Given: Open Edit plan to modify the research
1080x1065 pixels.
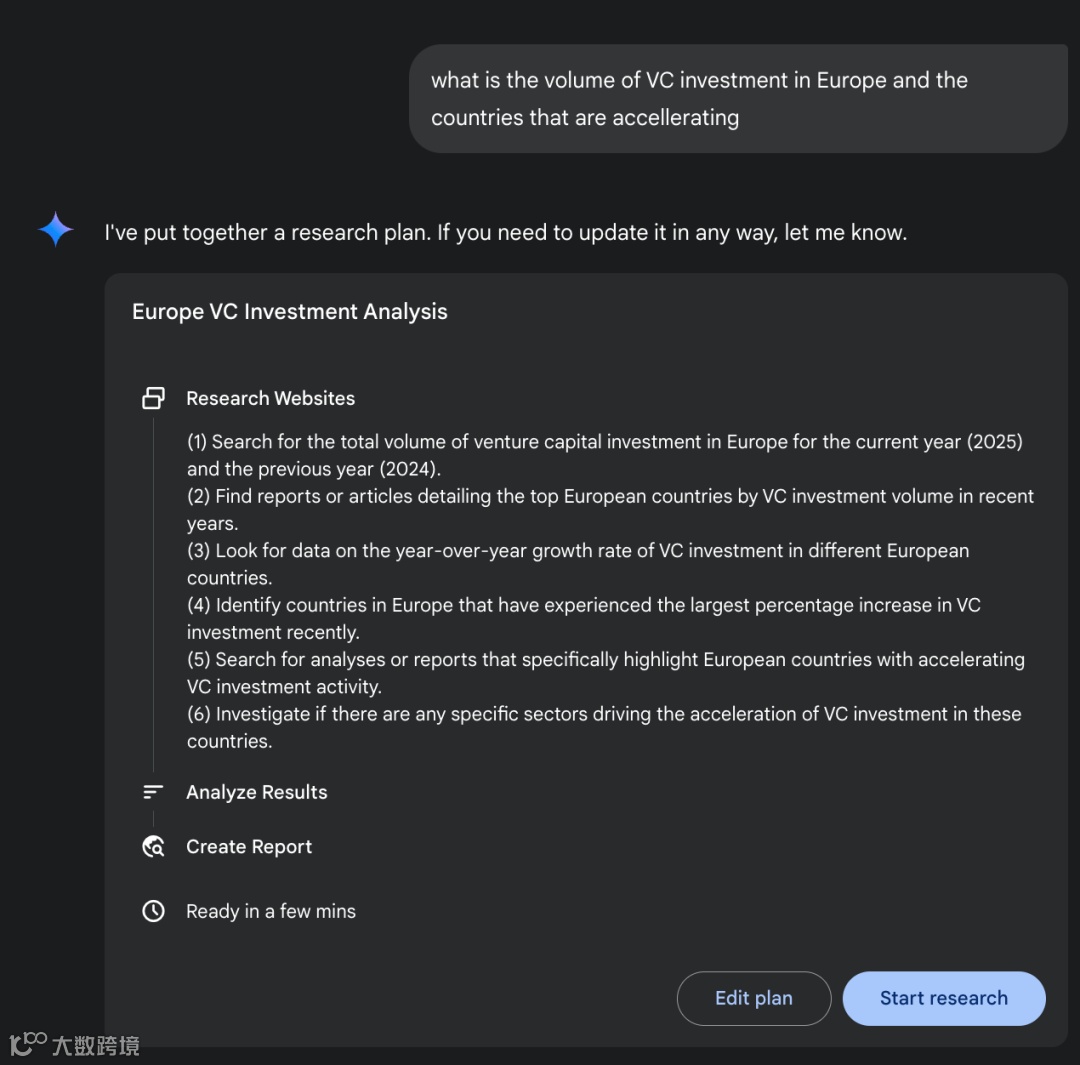Looking at the screenshot, I should [x=754, y=998].
